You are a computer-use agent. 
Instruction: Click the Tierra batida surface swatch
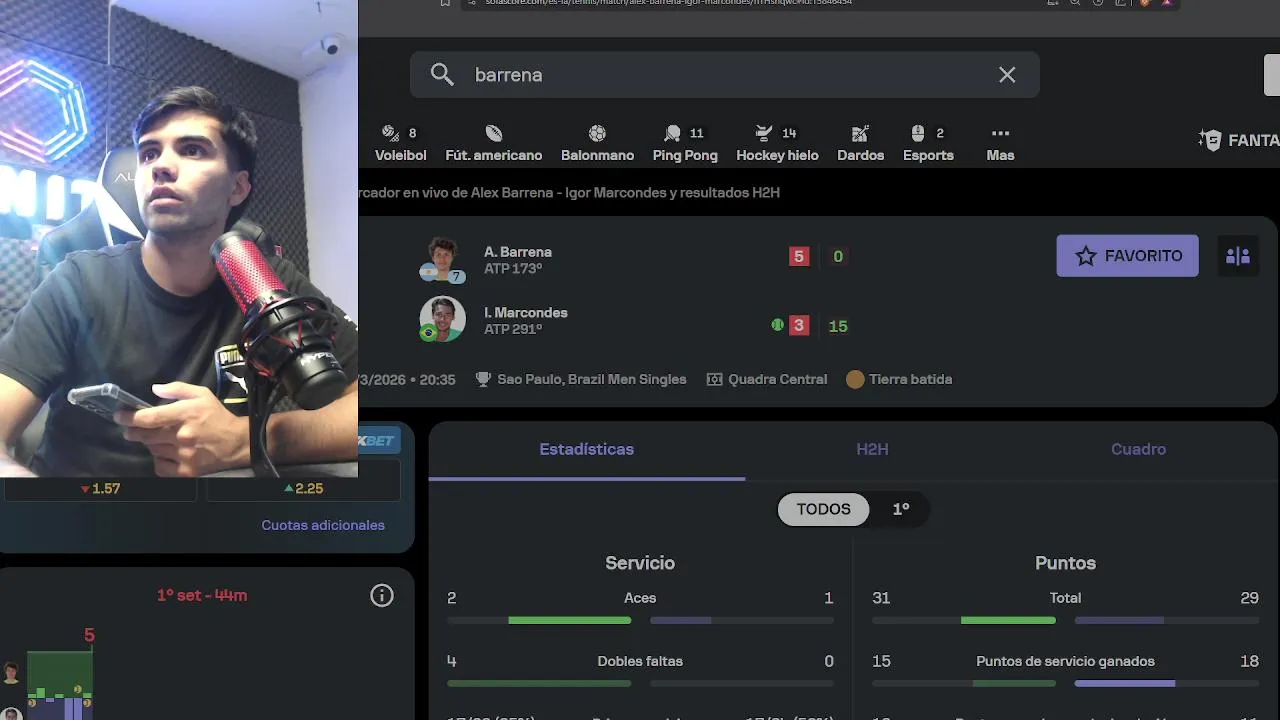[855, 379]
